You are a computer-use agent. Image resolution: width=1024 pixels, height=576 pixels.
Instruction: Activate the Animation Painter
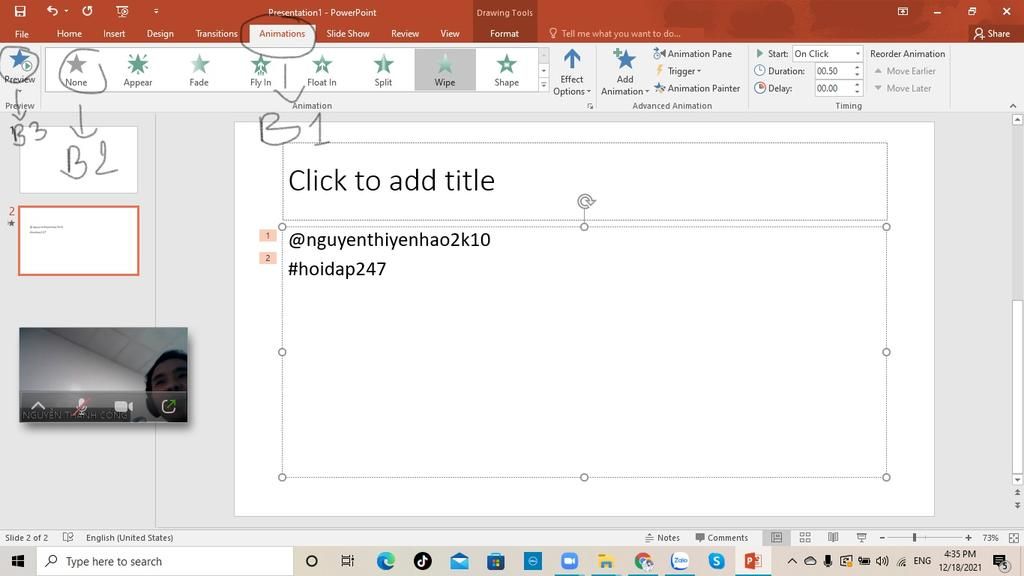pyautogui.click(x=697, y=88)
